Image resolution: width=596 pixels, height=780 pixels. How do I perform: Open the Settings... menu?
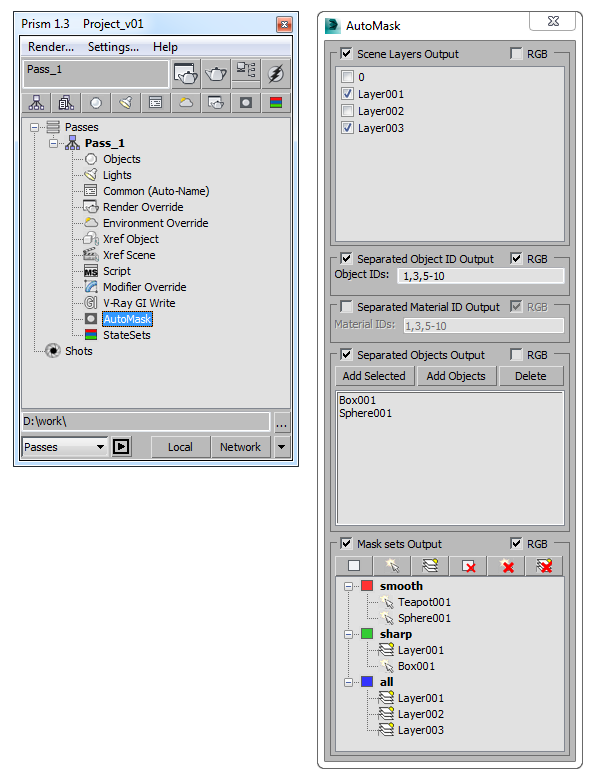coord(113,47)
